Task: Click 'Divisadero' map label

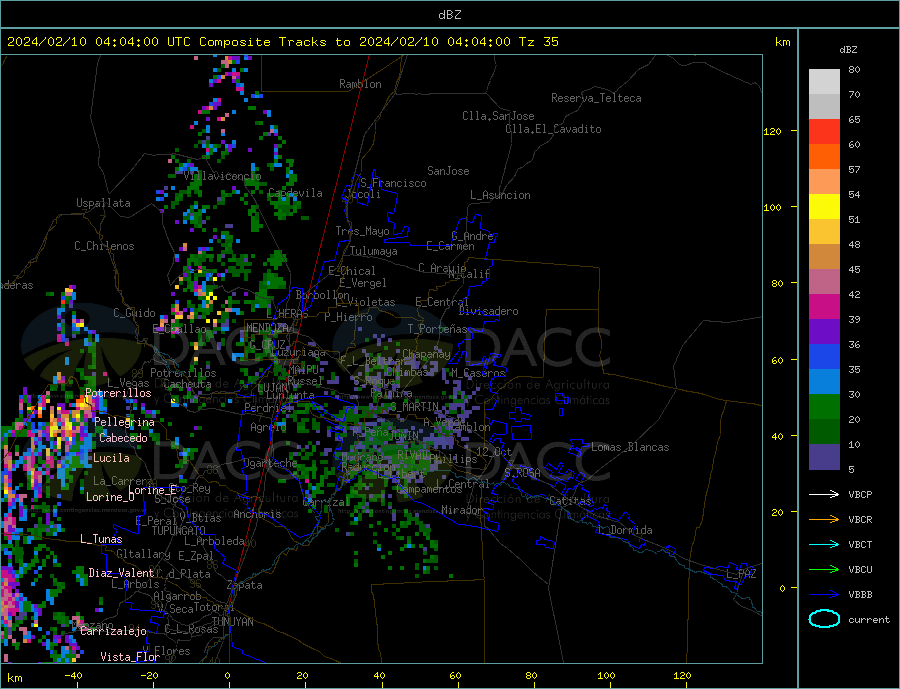Action: pyautogui.click(x=488, y=311)
